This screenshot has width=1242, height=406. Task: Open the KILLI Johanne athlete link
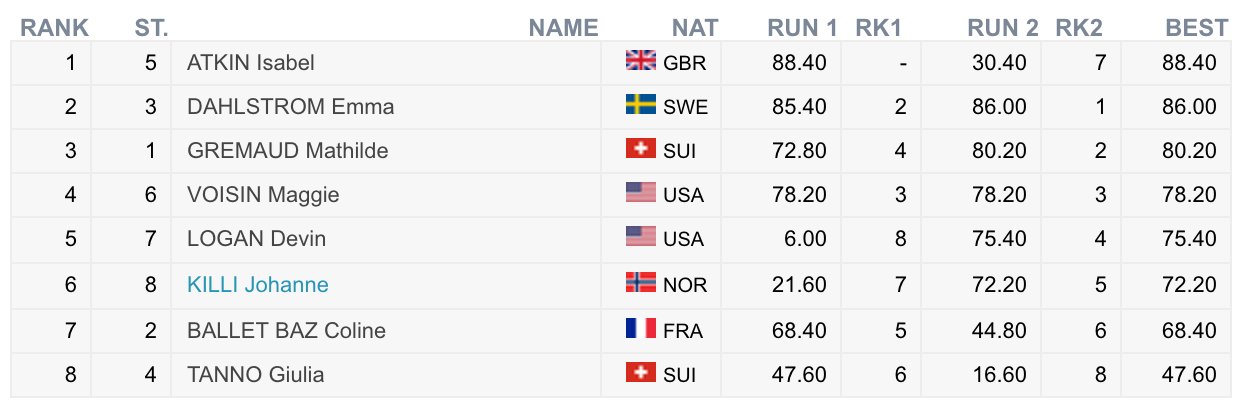coord(257,285)
